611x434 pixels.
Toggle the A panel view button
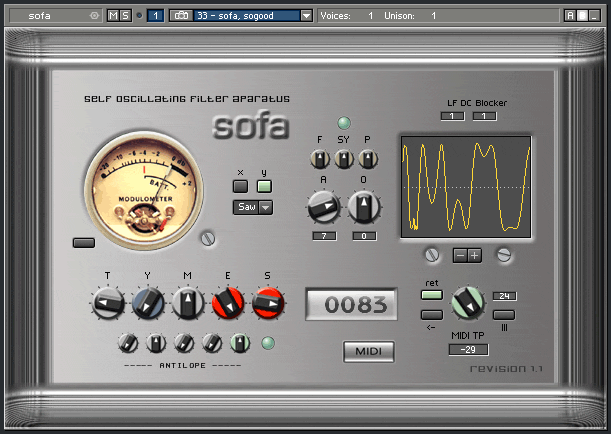pos(570,16)
